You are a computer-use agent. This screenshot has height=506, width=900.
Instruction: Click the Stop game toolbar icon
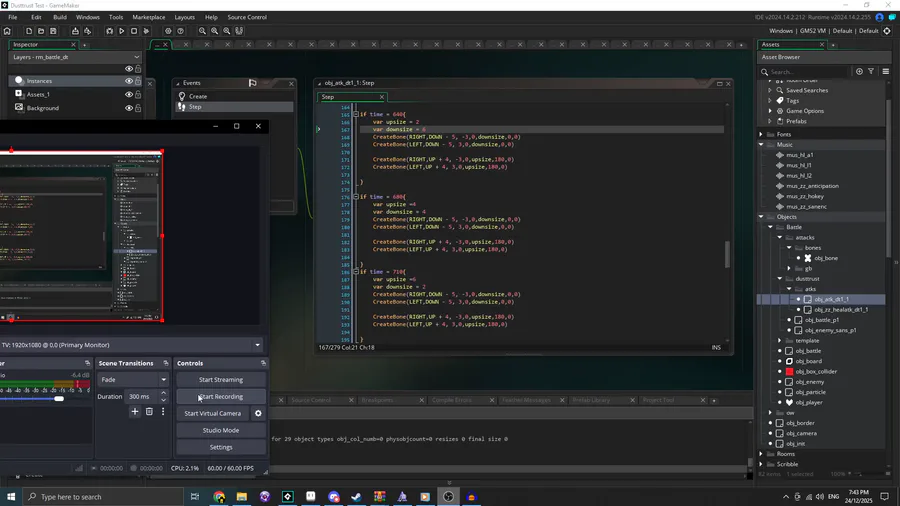135,31
